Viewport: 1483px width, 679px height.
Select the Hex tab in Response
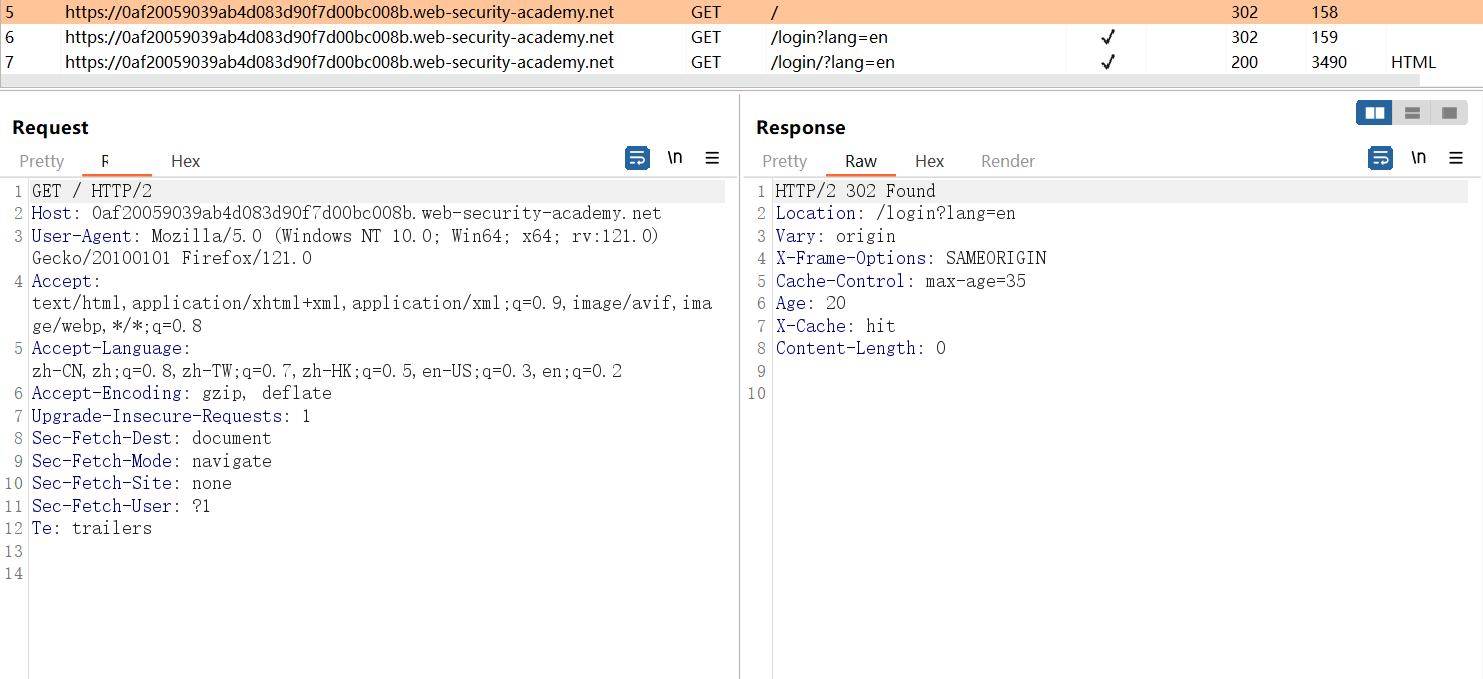pyautogui.click(x=929, y=161)
